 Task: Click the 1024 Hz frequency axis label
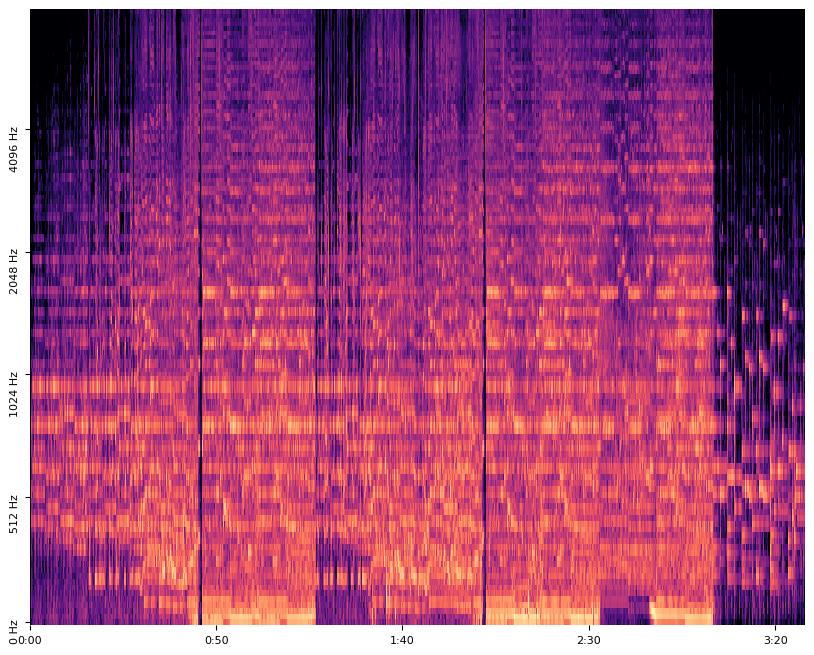pos(13,394)
